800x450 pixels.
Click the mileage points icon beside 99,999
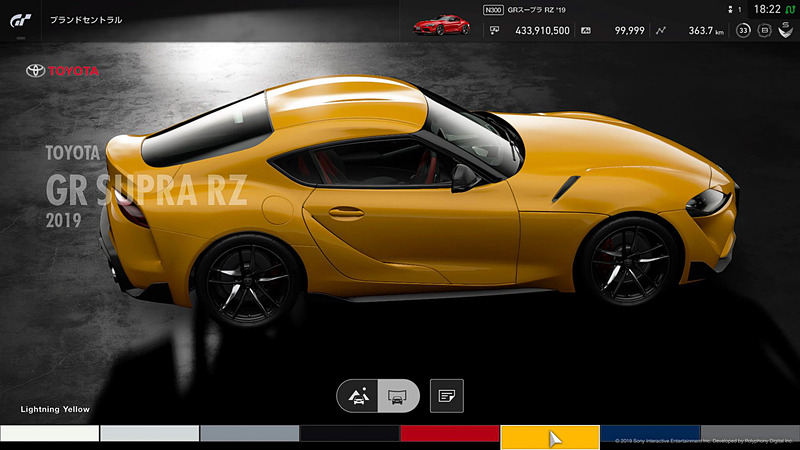tap(586, 31)
